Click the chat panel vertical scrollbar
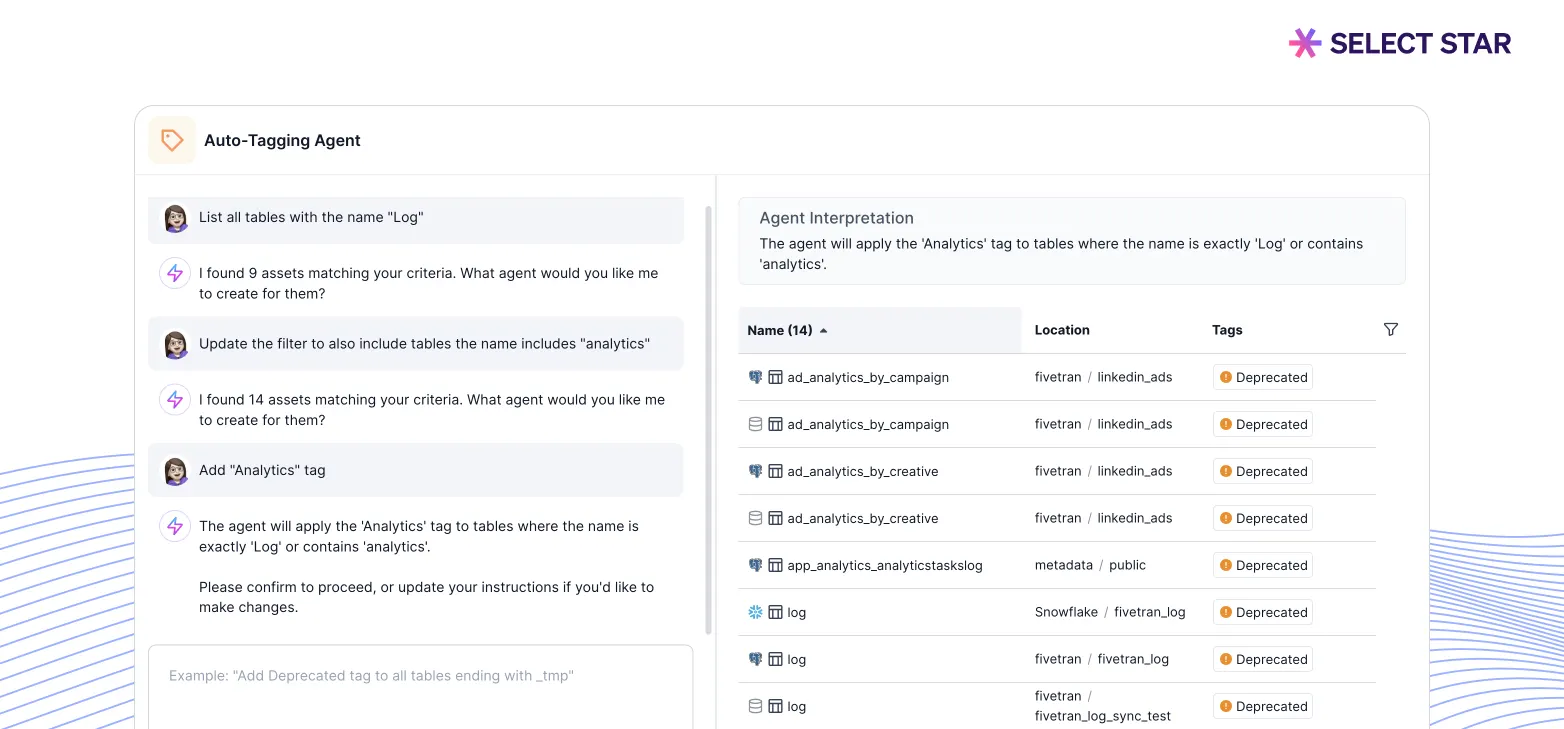The width and height of the screenshot is (1564, 729). click(x=709, y=420)
